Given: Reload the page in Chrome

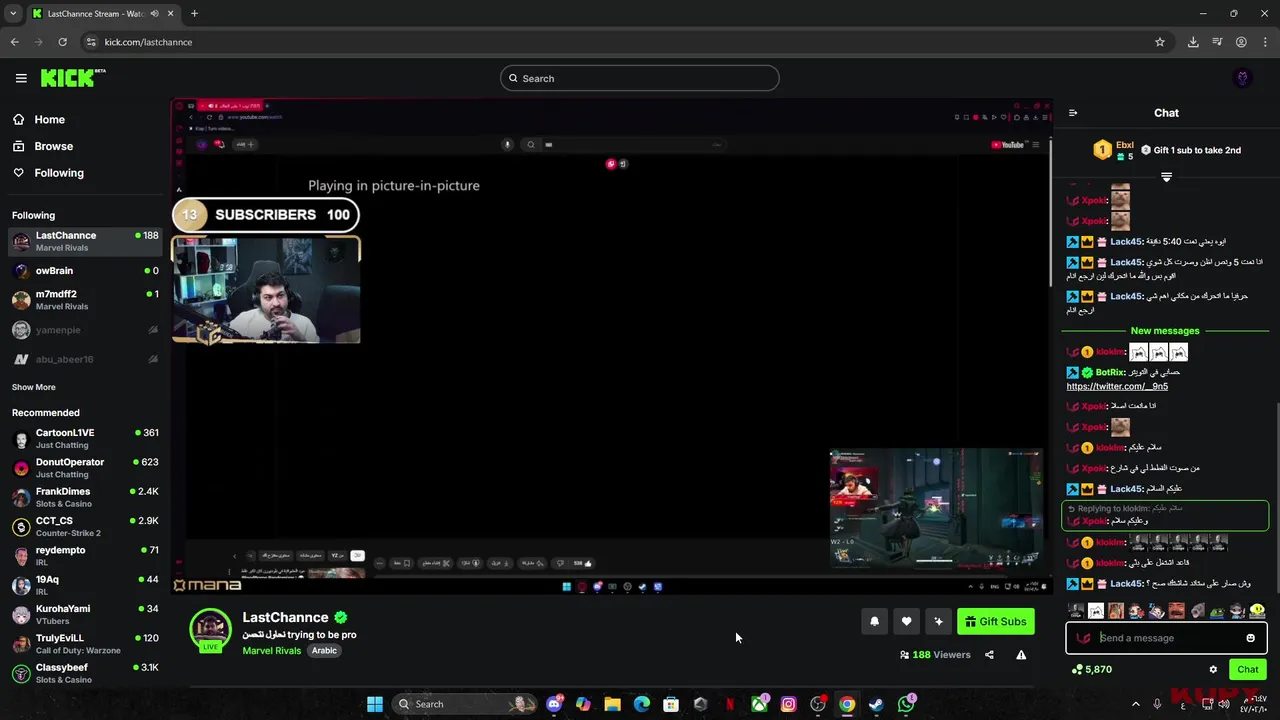Looking at the screenshot, I should 62,42.
